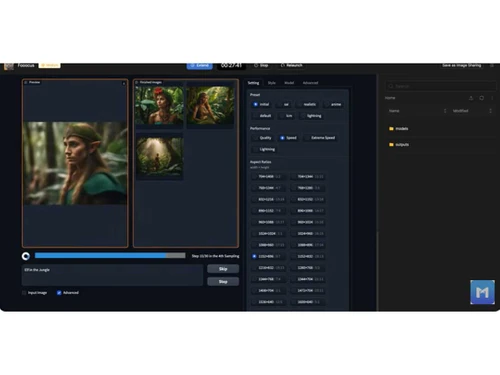The width and height of the screenshot is (500, 375).
Task: Sort files by Modified column arrows
Action: click(490, 111)
